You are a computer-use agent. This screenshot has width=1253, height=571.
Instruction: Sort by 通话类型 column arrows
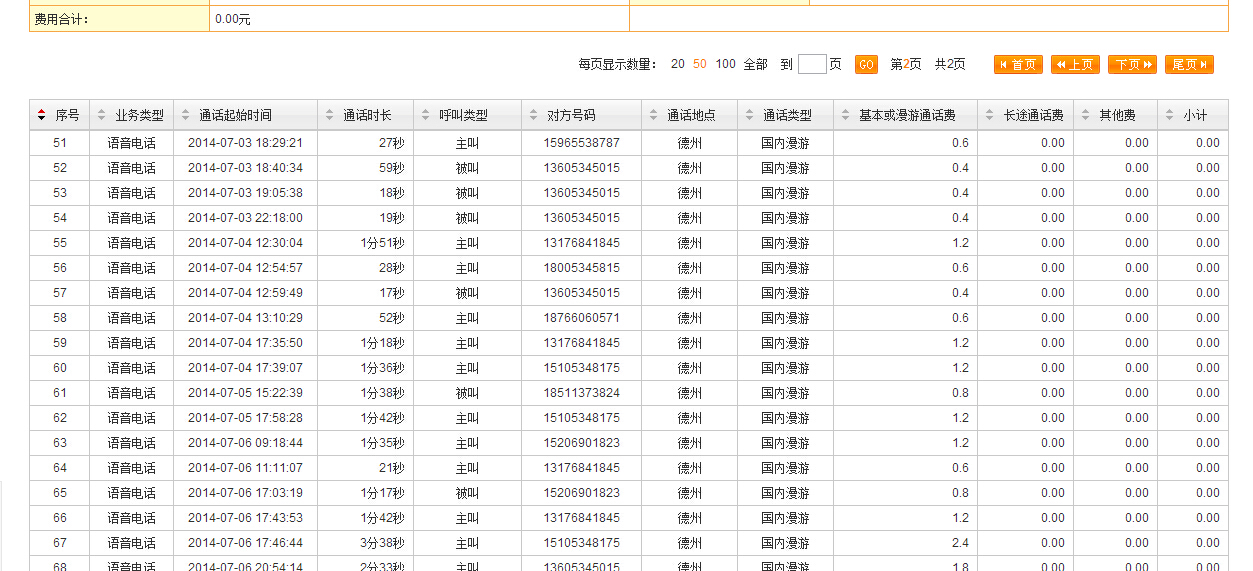tap(749, 115)
